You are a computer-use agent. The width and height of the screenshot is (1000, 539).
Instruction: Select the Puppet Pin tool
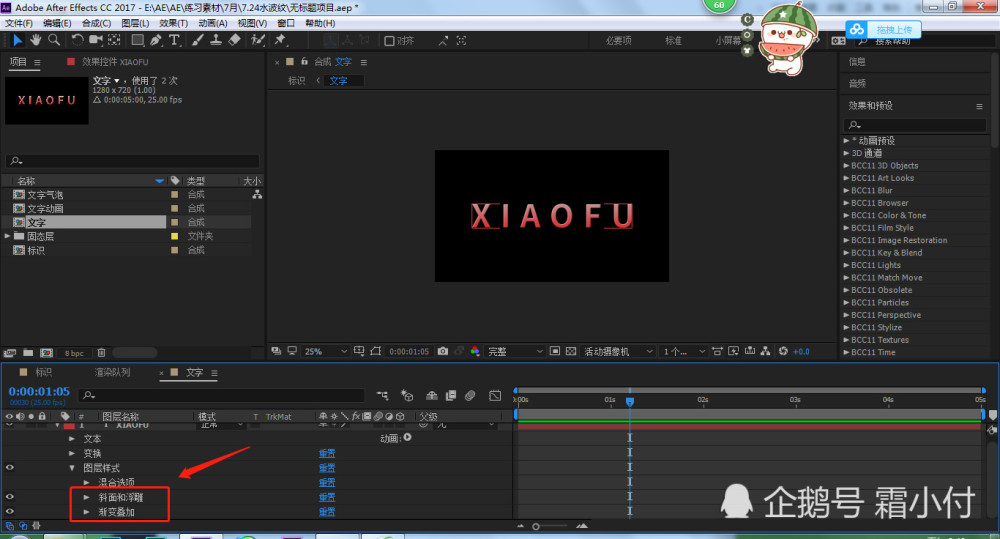[280, 40]
